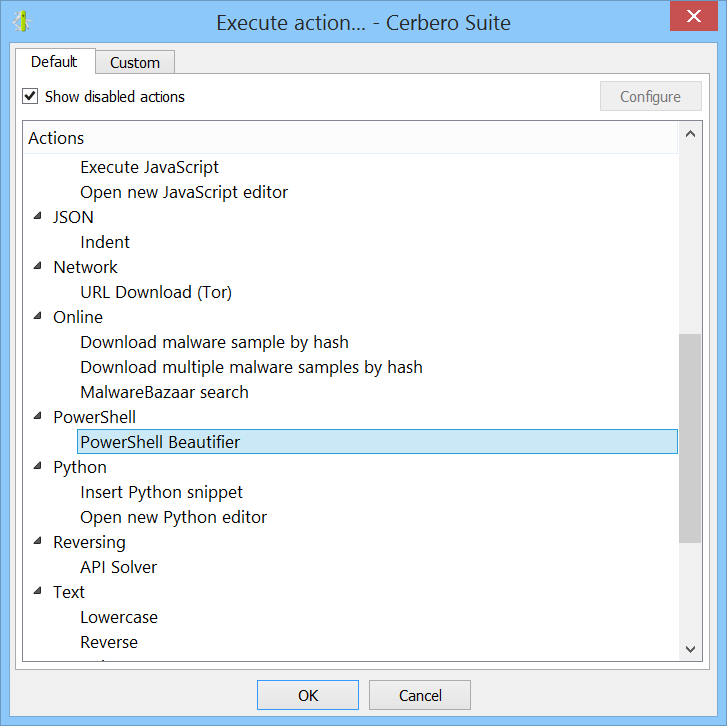Viewport: 727px width, 726px height.
Task: Collapse the Python group
Action: click(38, 466)
